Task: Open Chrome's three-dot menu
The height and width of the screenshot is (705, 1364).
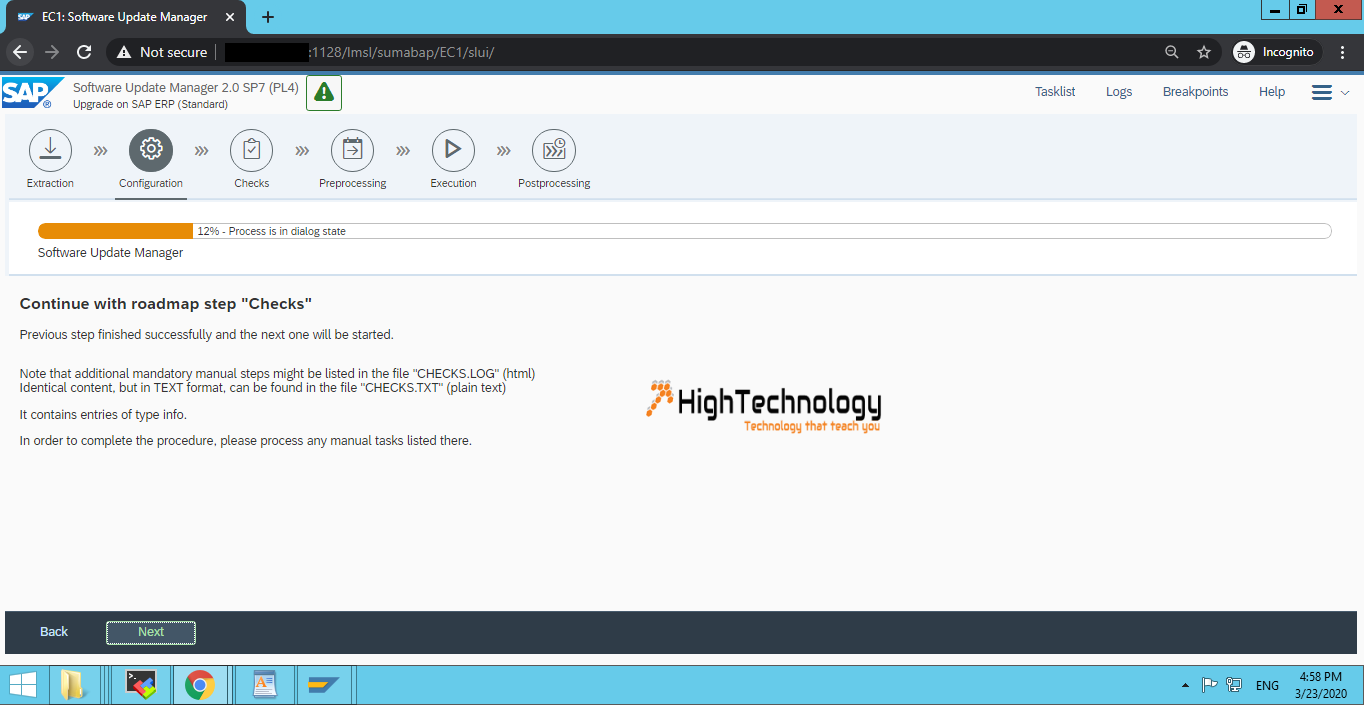Action: click(x=1343, y=52)
